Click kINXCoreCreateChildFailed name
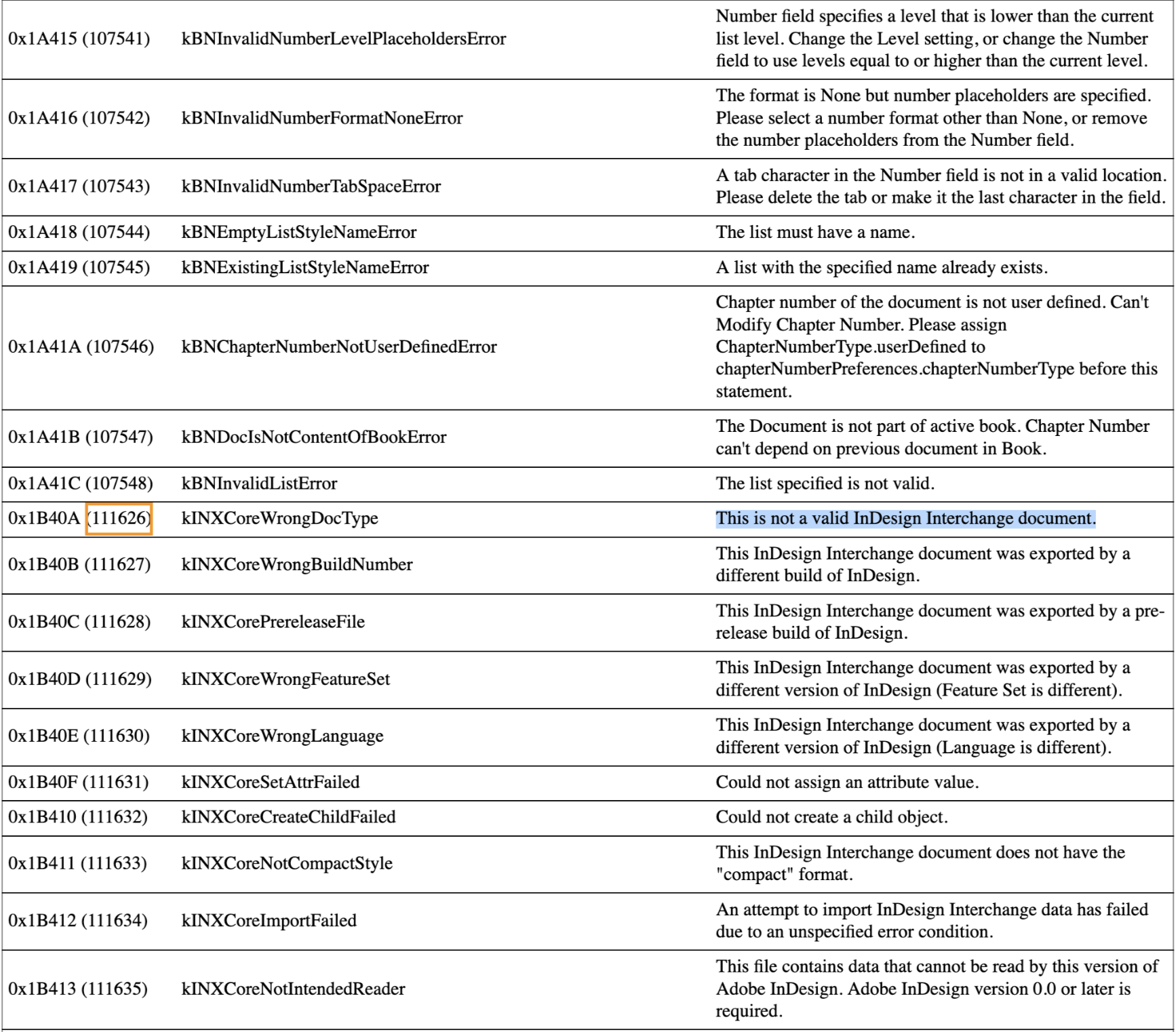The image size is (1176, 1032). 288,817
